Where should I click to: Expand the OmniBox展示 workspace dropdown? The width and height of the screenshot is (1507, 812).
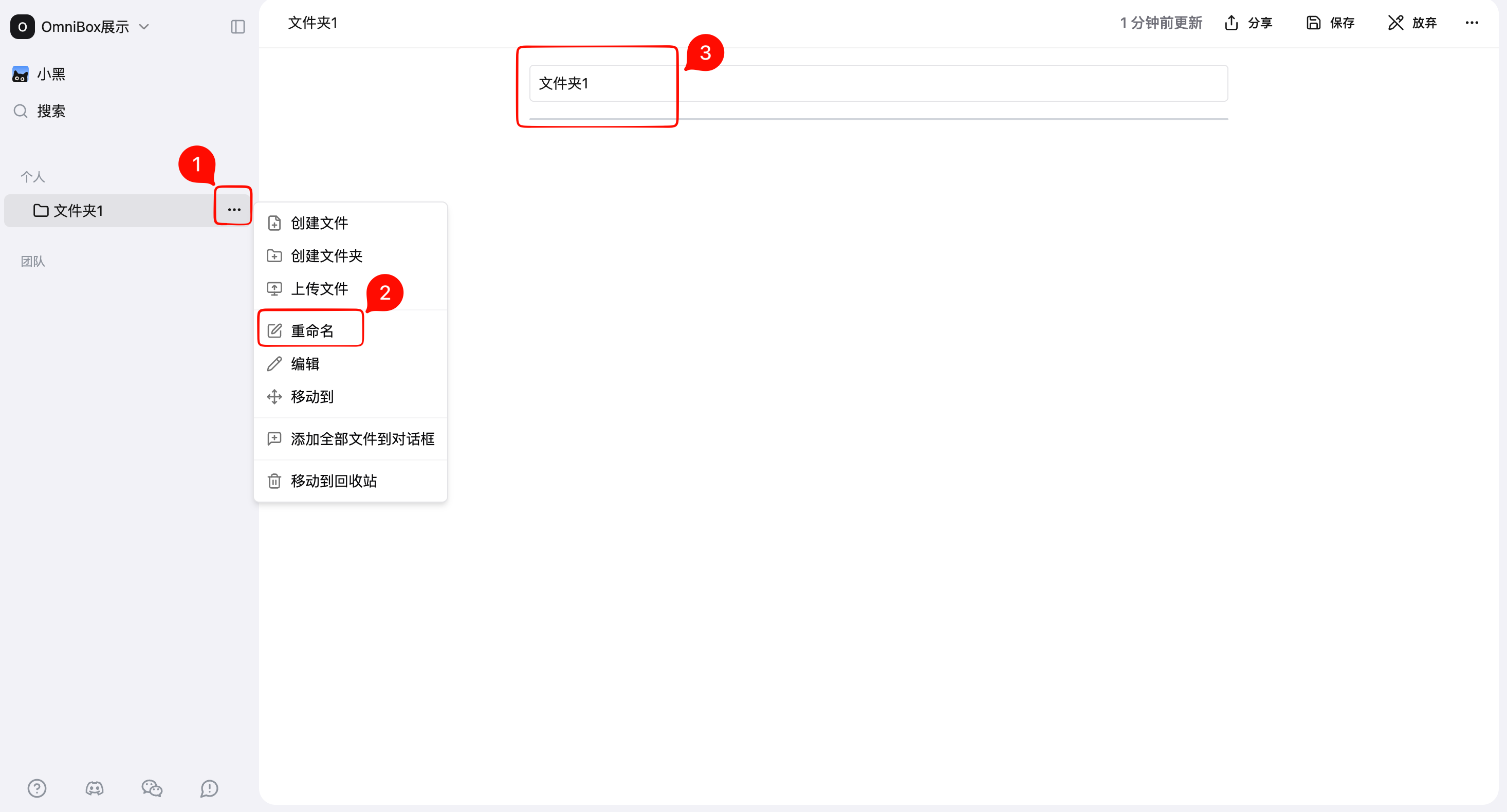click(x=144, y=27)
